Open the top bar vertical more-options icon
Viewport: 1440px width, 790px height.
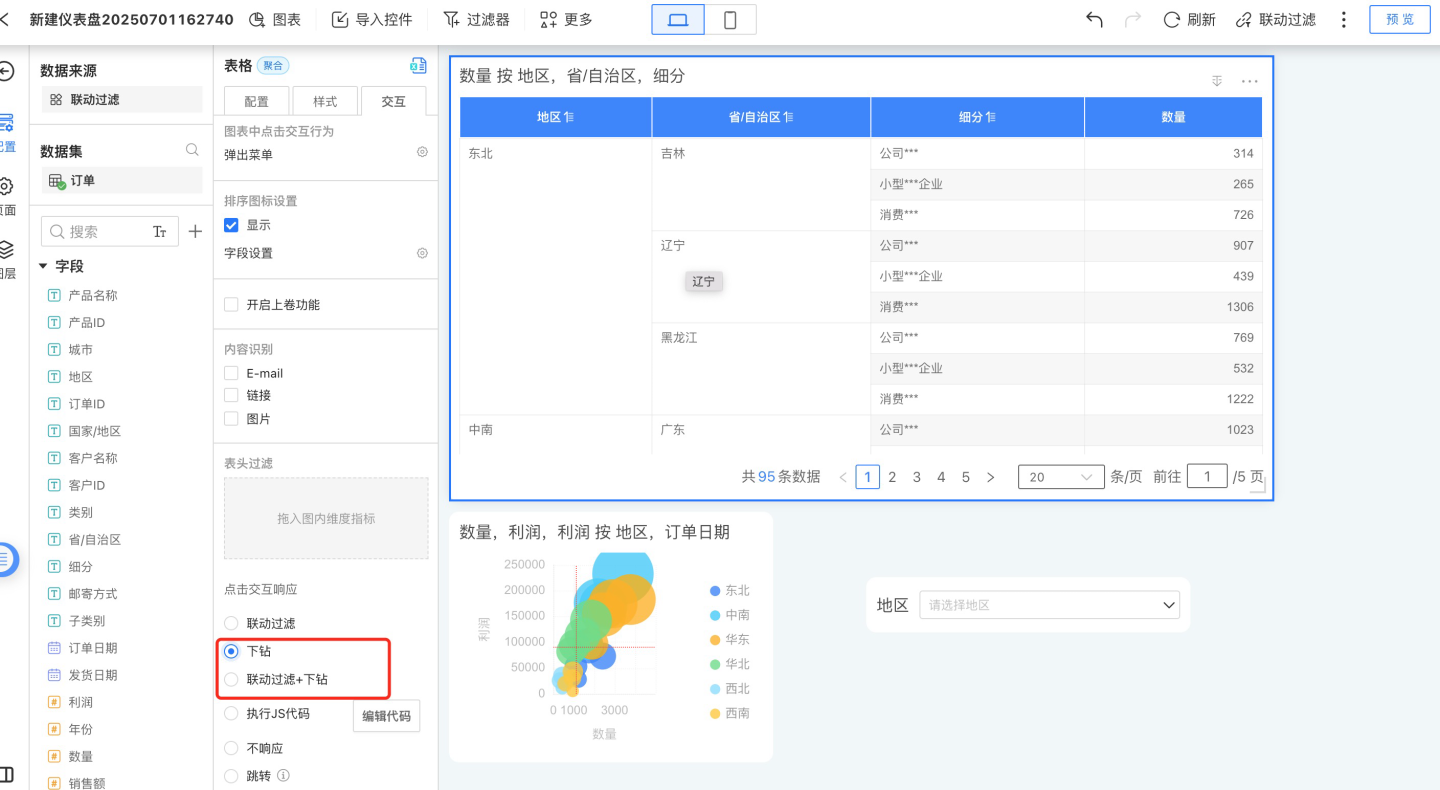coord(1344,20)
